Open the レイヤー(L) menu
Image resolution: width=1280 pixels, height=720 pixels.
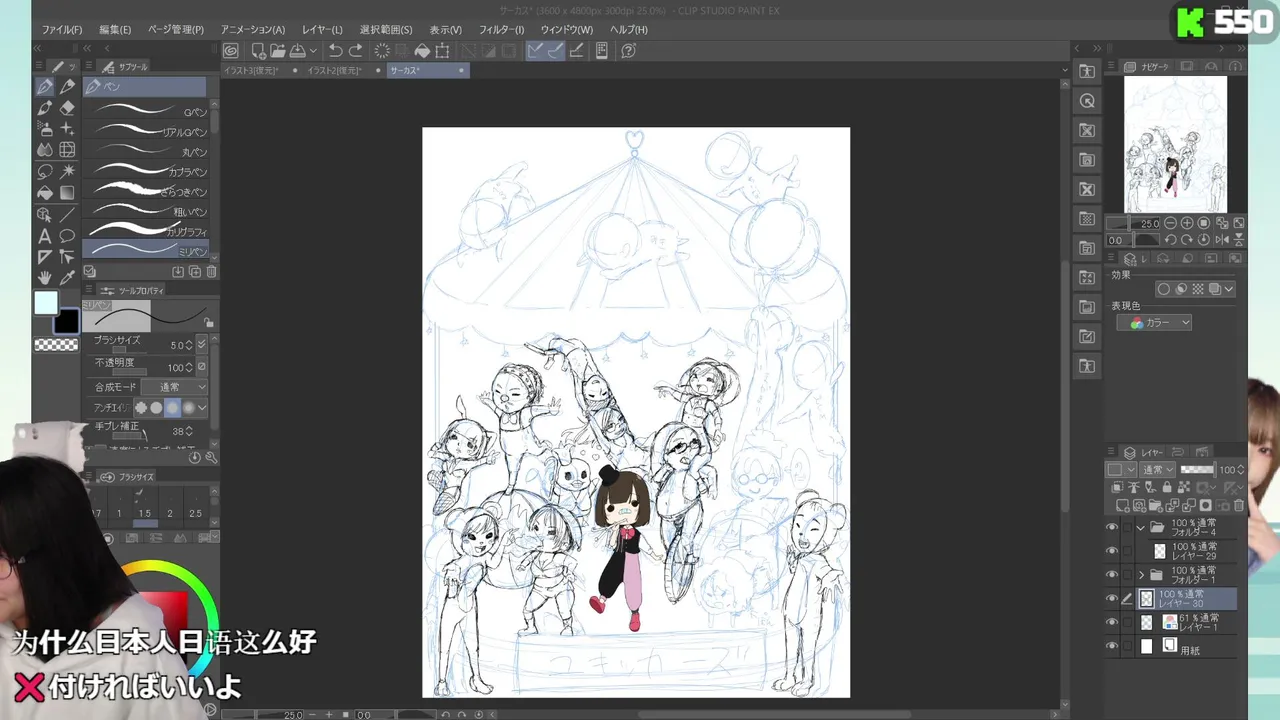pos(322,30)
